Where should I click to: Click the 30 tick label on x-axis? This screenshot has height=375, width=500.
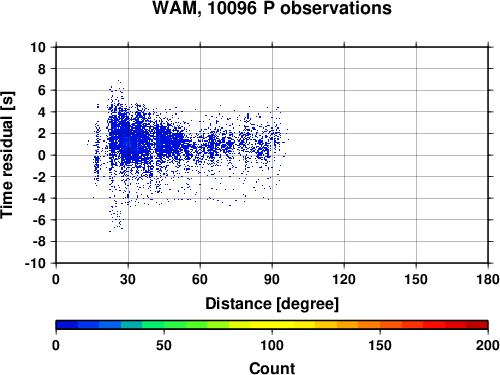128,279
